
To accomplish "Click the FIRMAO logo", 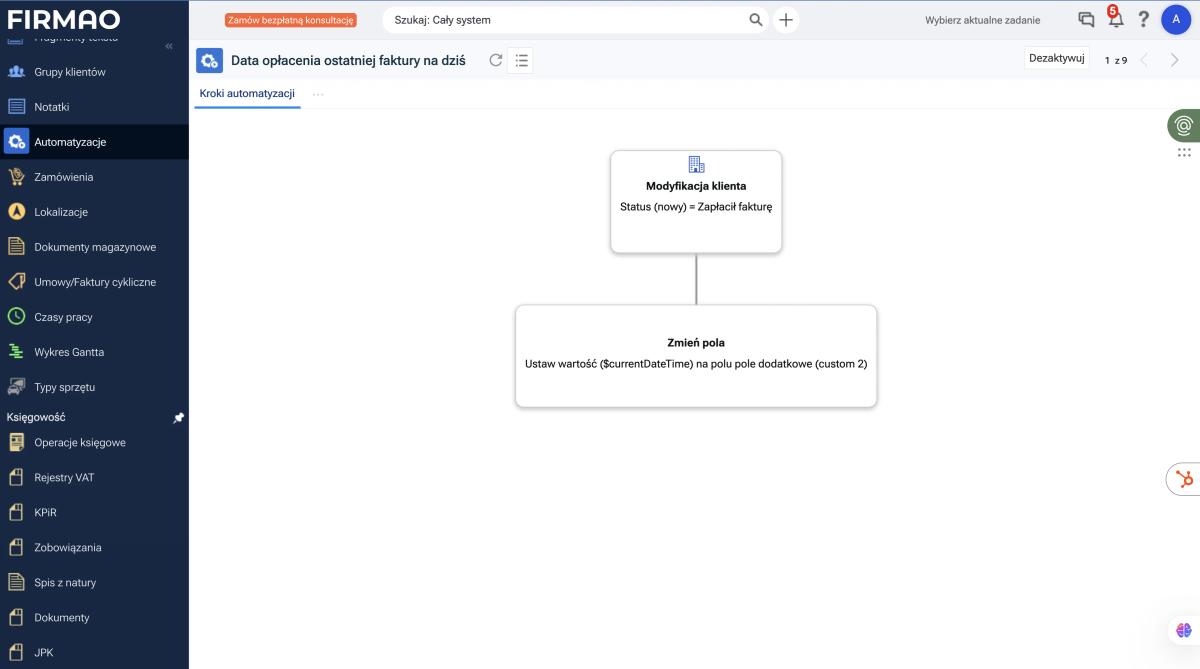I will coord(64,19).
